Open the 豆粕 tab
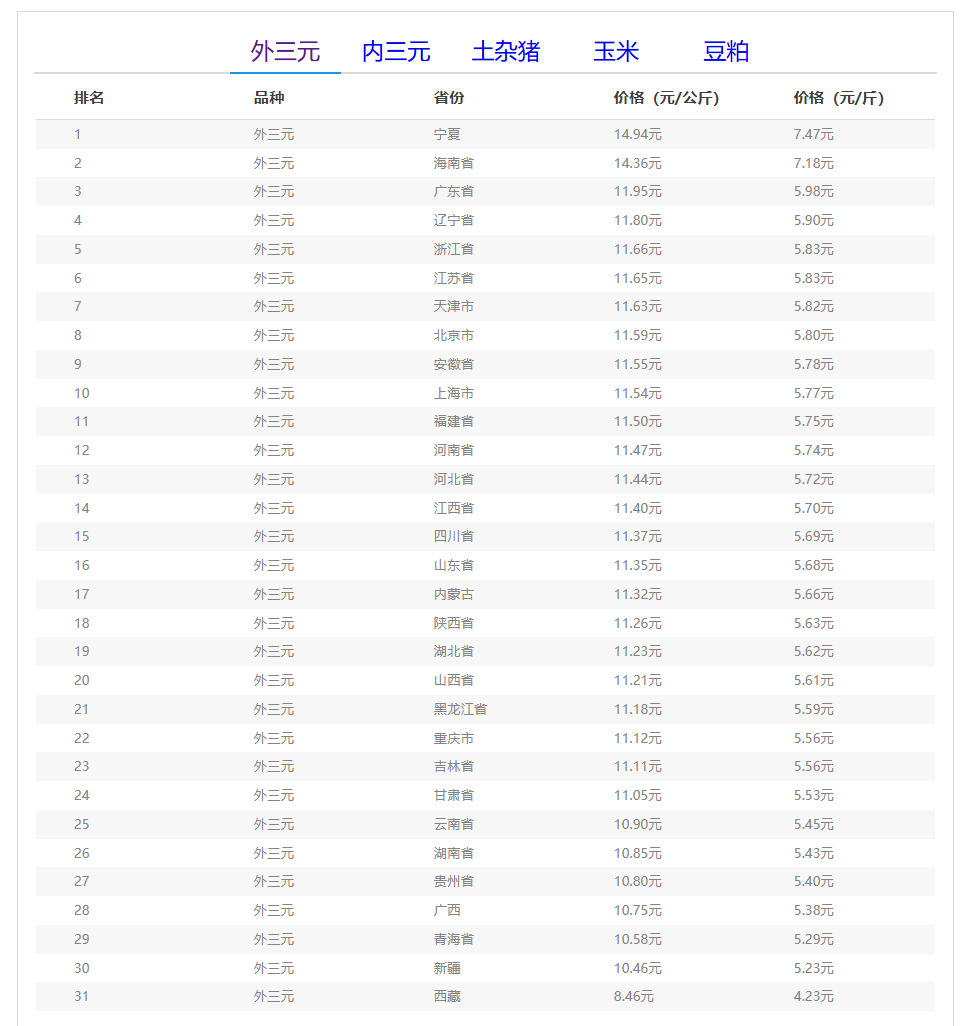Screen dimensions: 980x1026 point(725,52)
